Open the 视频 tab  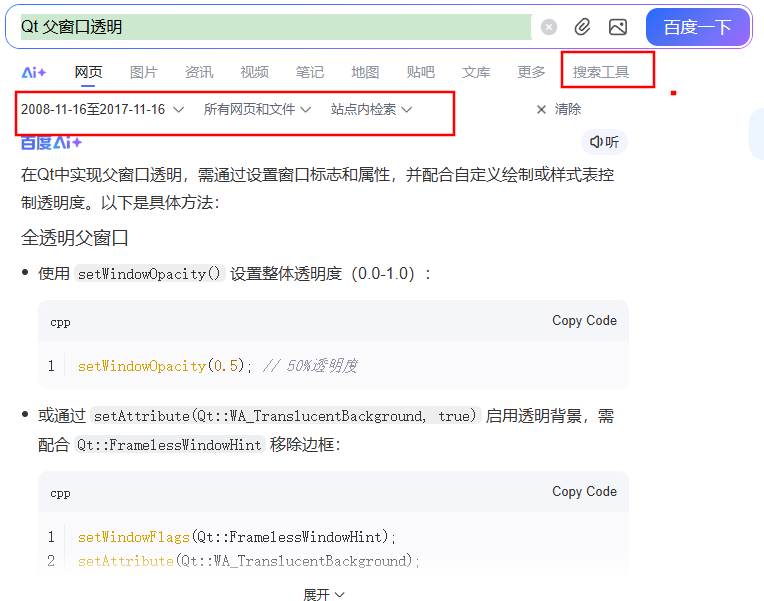pyautogui.click(x=254, y=72)
